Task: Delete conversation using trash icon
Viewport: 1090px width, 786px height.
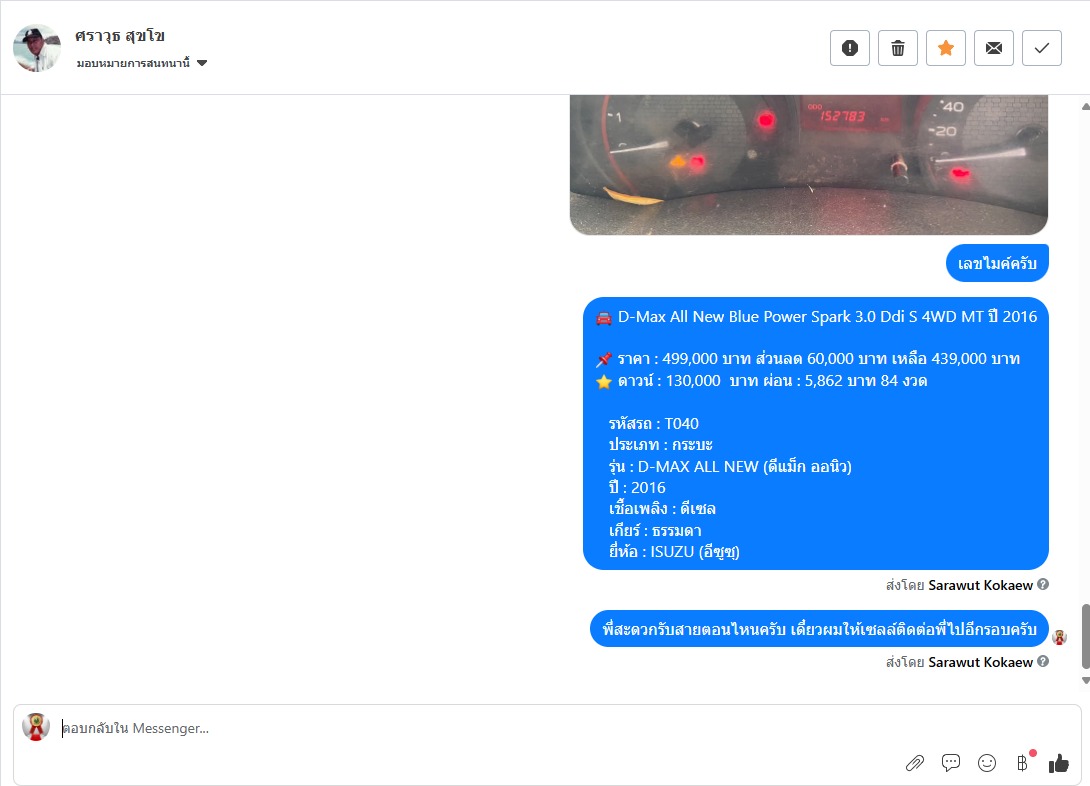Action: pos(897,48)
